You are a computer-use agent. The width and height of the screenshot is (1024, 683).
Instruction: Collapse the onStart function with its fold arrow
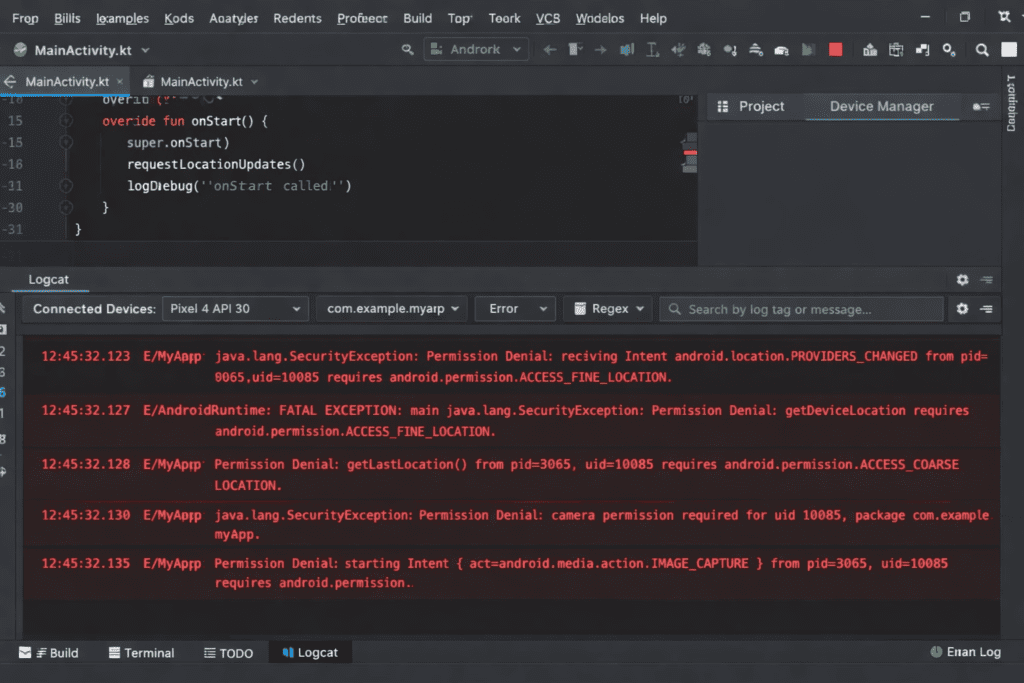[x=65, y=120]
